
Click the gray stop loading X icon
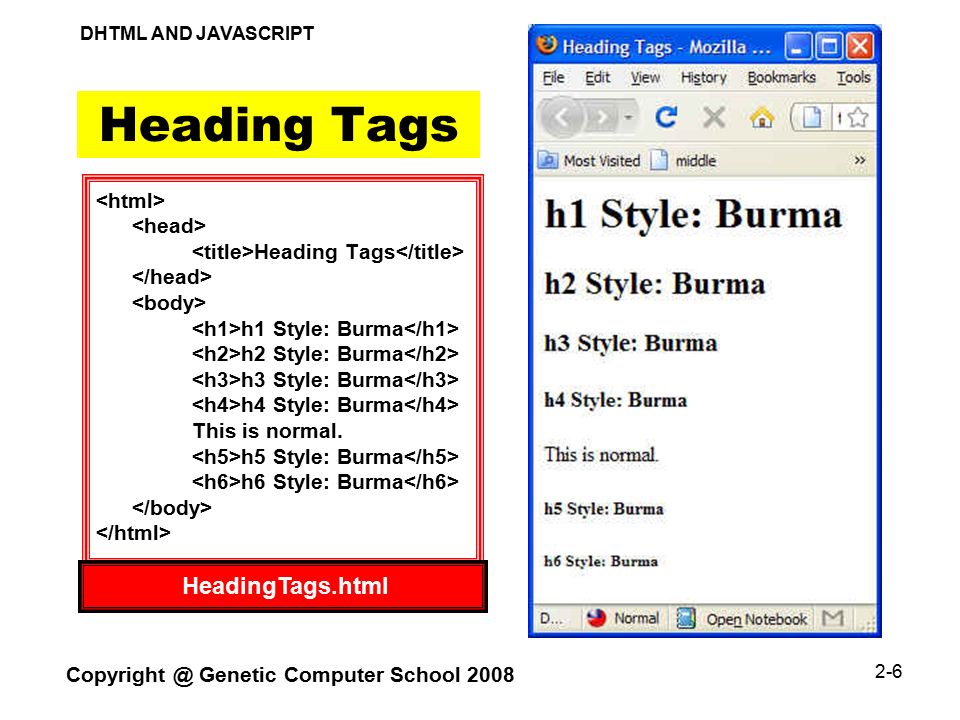pyautogui.click(x=714, y=116)
